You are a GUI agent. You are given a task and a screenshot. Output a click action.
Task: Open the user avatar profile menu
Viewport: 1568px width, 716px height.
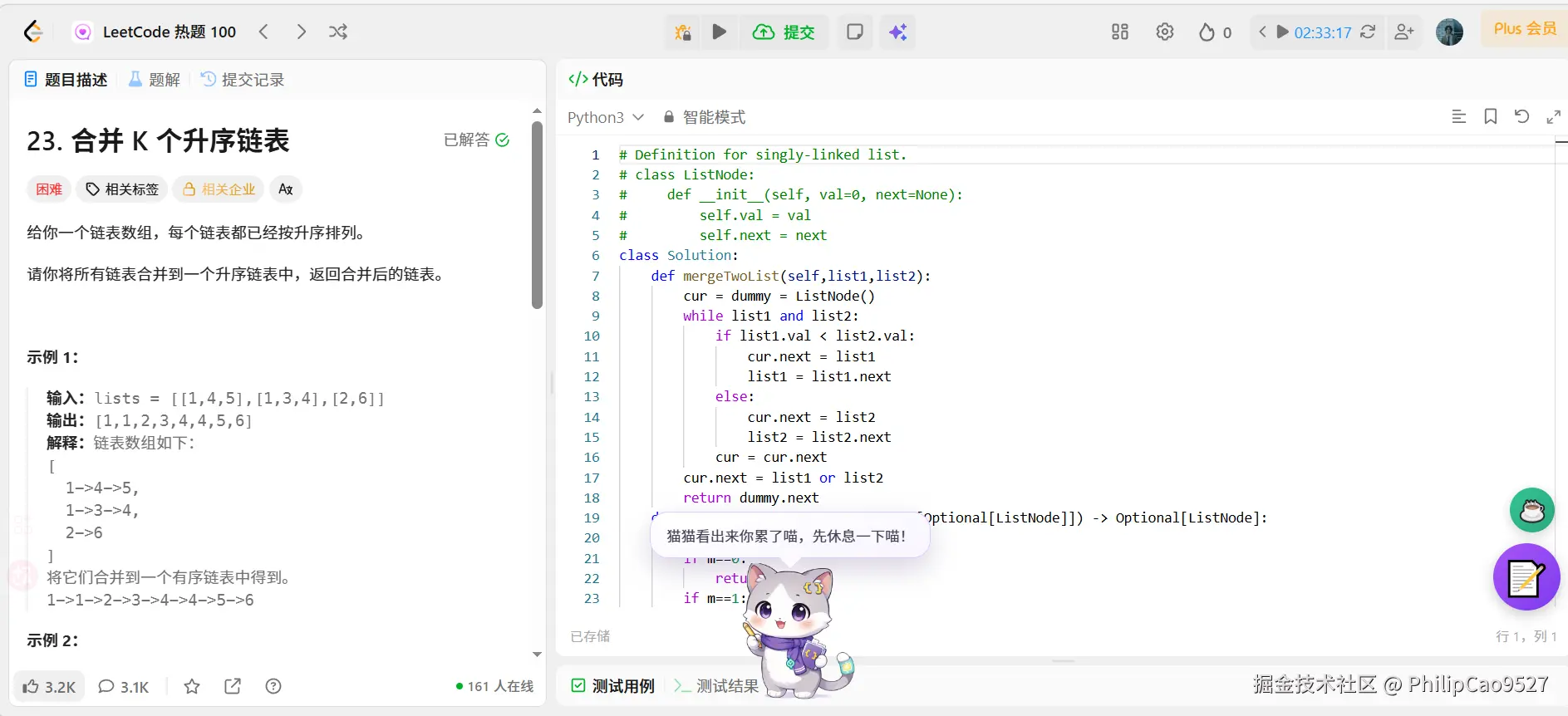coord(1450,32)
